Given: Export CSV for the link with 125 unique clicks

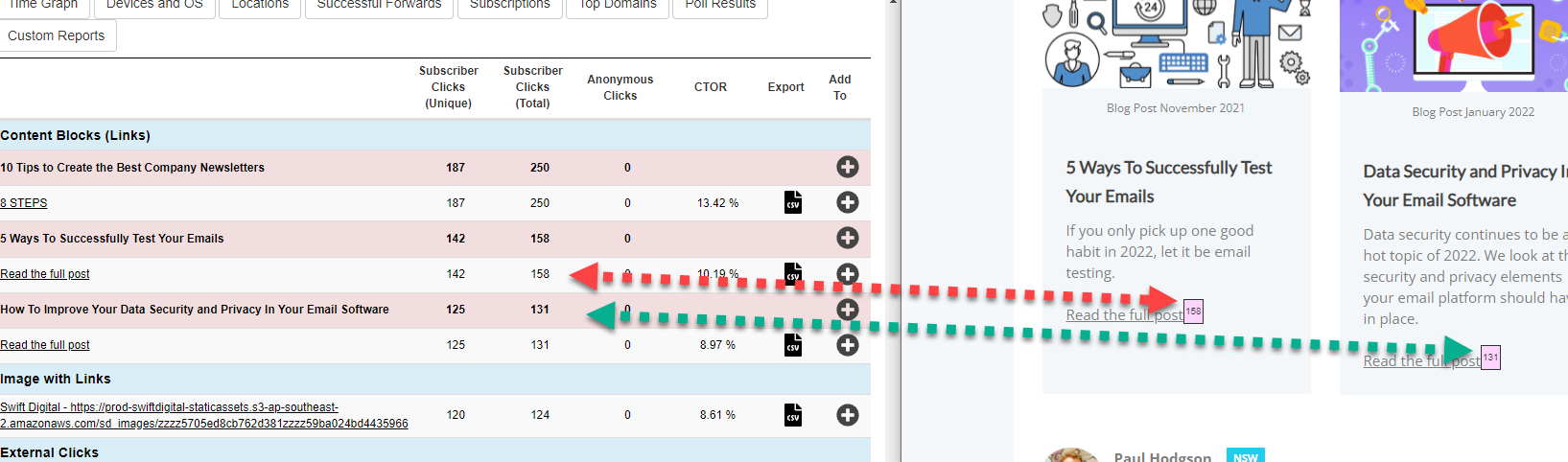Looking at the screenshot, I should click(793, 345).
